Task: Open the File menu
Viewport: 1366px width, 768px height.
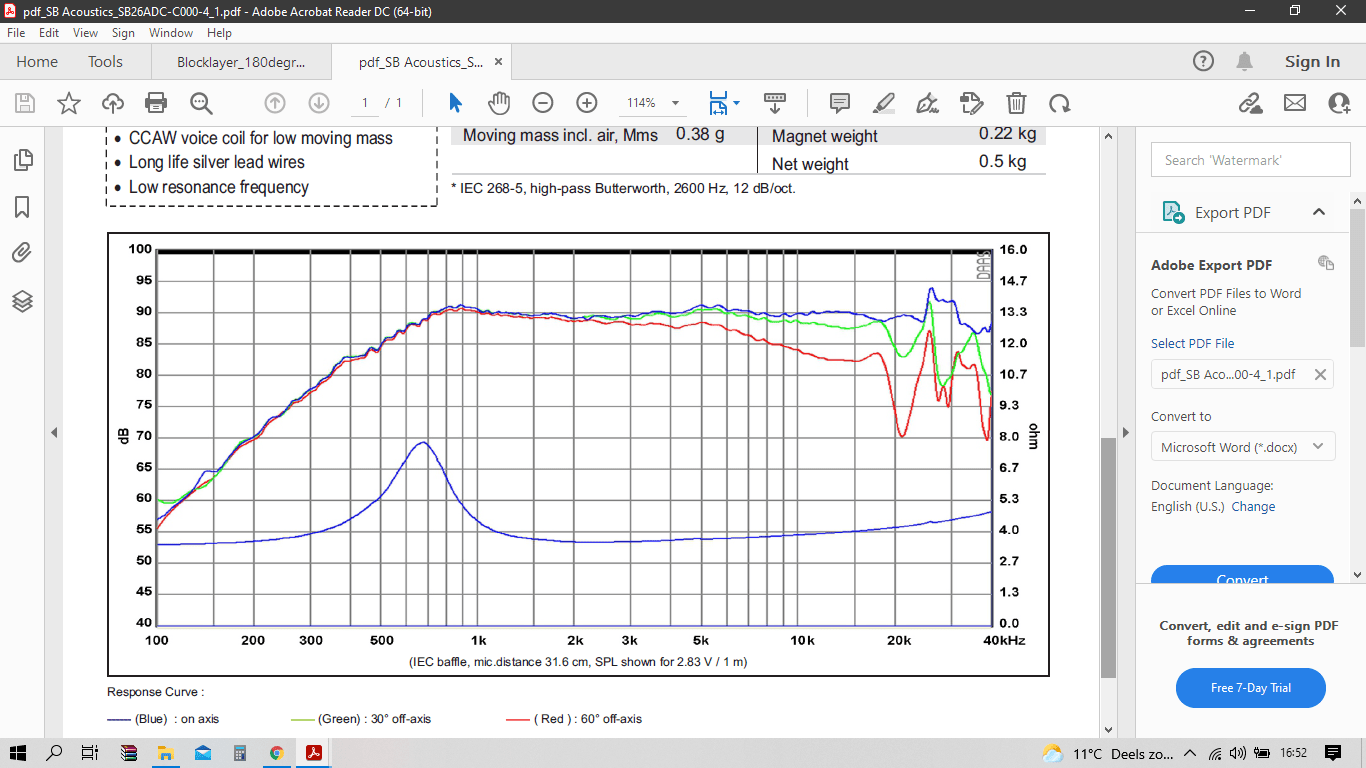Action: point(16,33)
